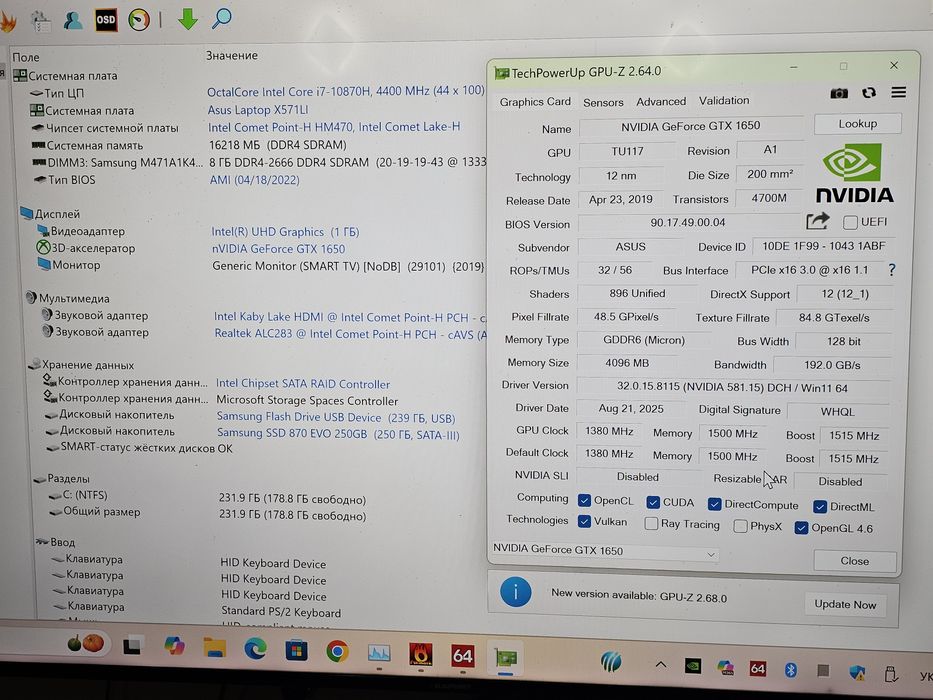Click the checklist report icon in toolbar
This screenshot has width=933, height=700.
coord(41,22)
